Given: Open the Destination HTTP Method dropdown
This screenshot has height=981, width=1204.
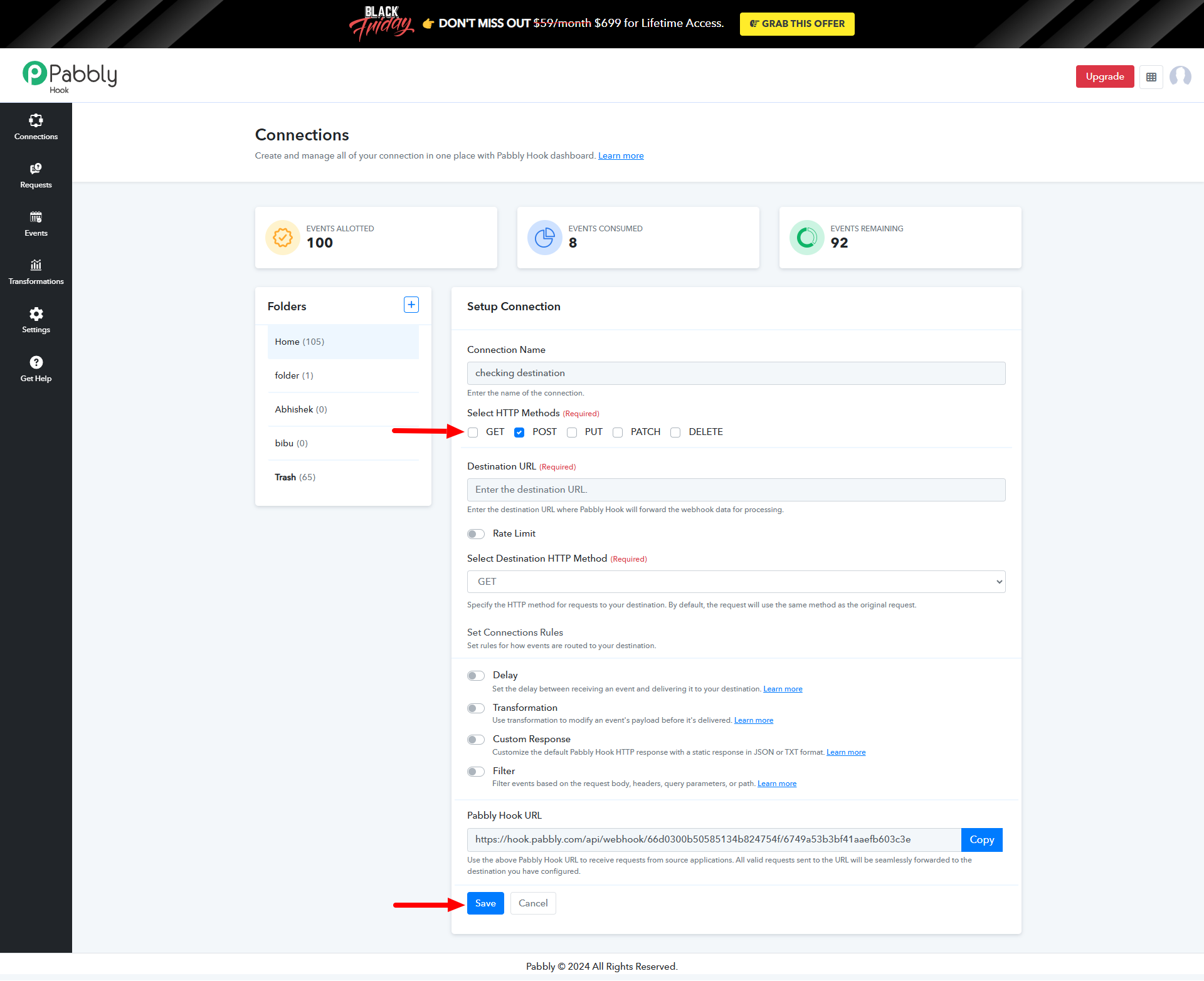Looking at the screenshot, I should coord(736,582).
